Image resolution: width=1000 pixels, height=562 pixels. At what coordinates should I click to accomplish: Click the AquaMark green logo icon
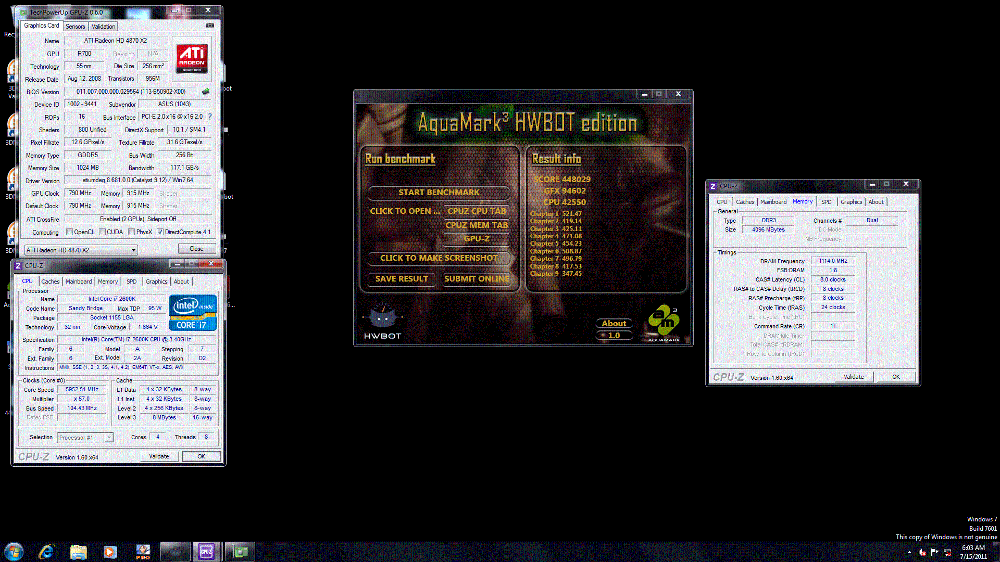(663, 322)
